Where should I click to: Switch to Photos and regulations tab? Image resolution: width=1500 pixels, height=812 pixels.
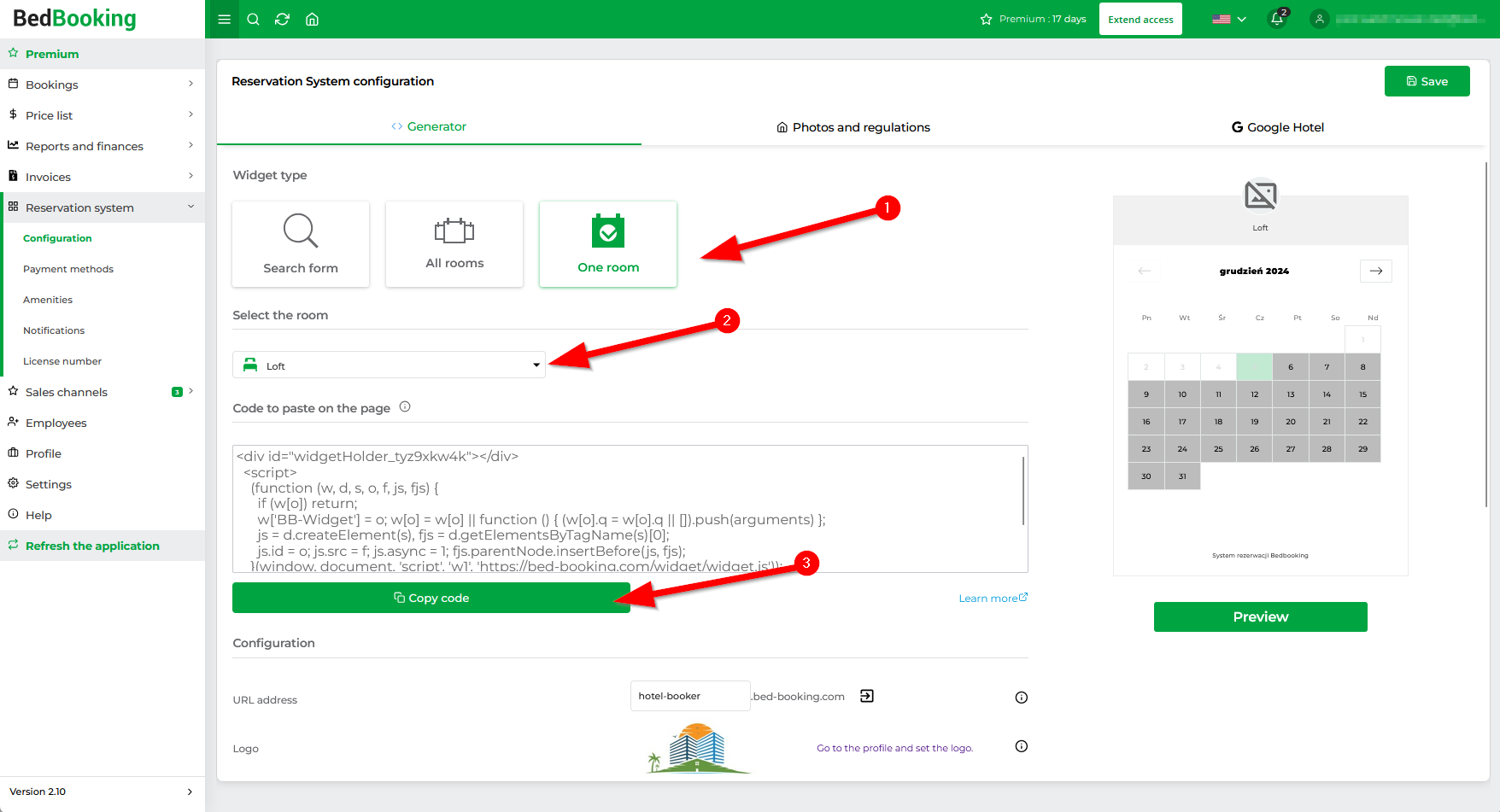click(853, 127)
